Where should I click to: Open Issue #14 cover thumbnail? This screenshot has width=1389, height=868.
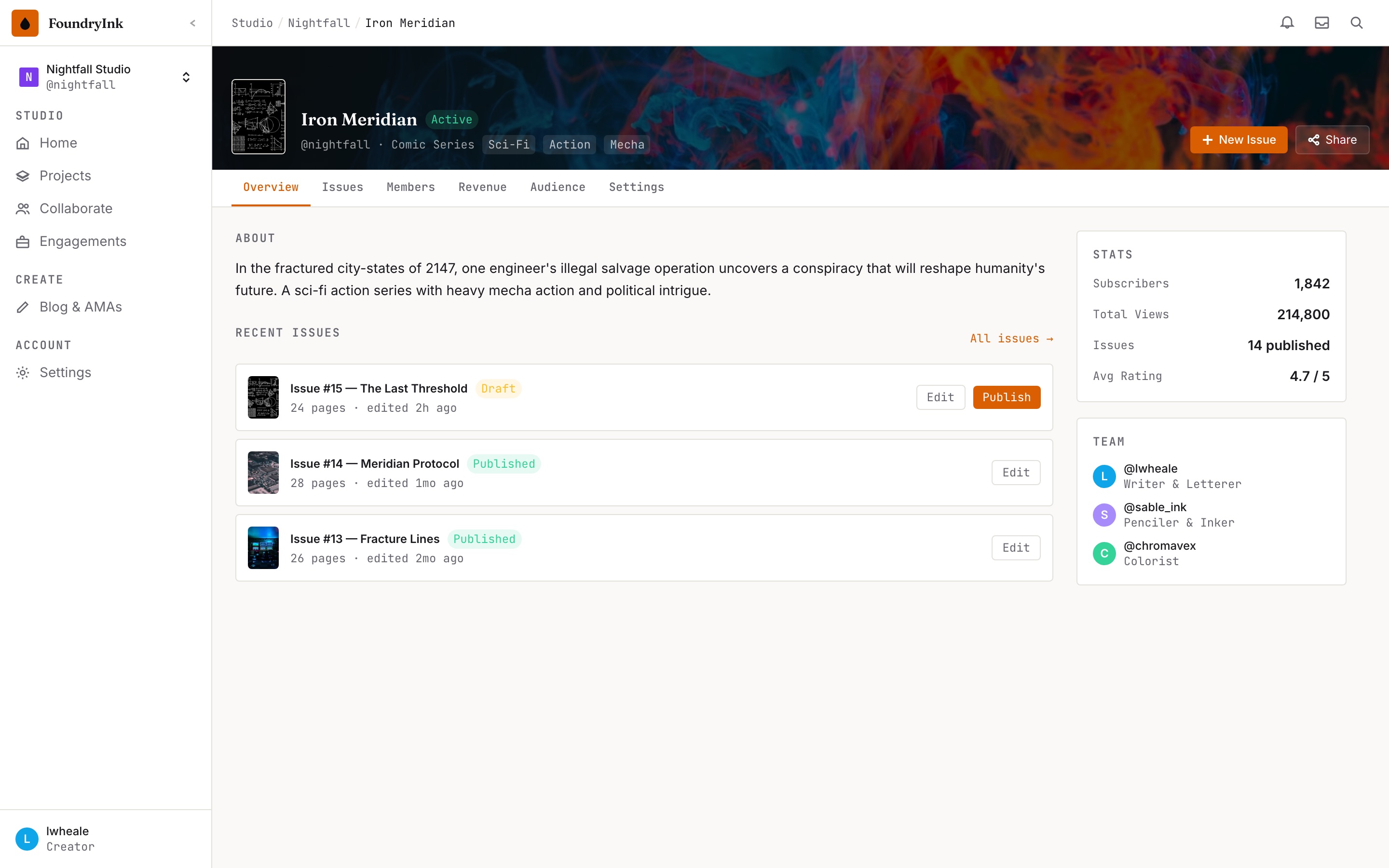pyautogui.click(x=263, y=473)
